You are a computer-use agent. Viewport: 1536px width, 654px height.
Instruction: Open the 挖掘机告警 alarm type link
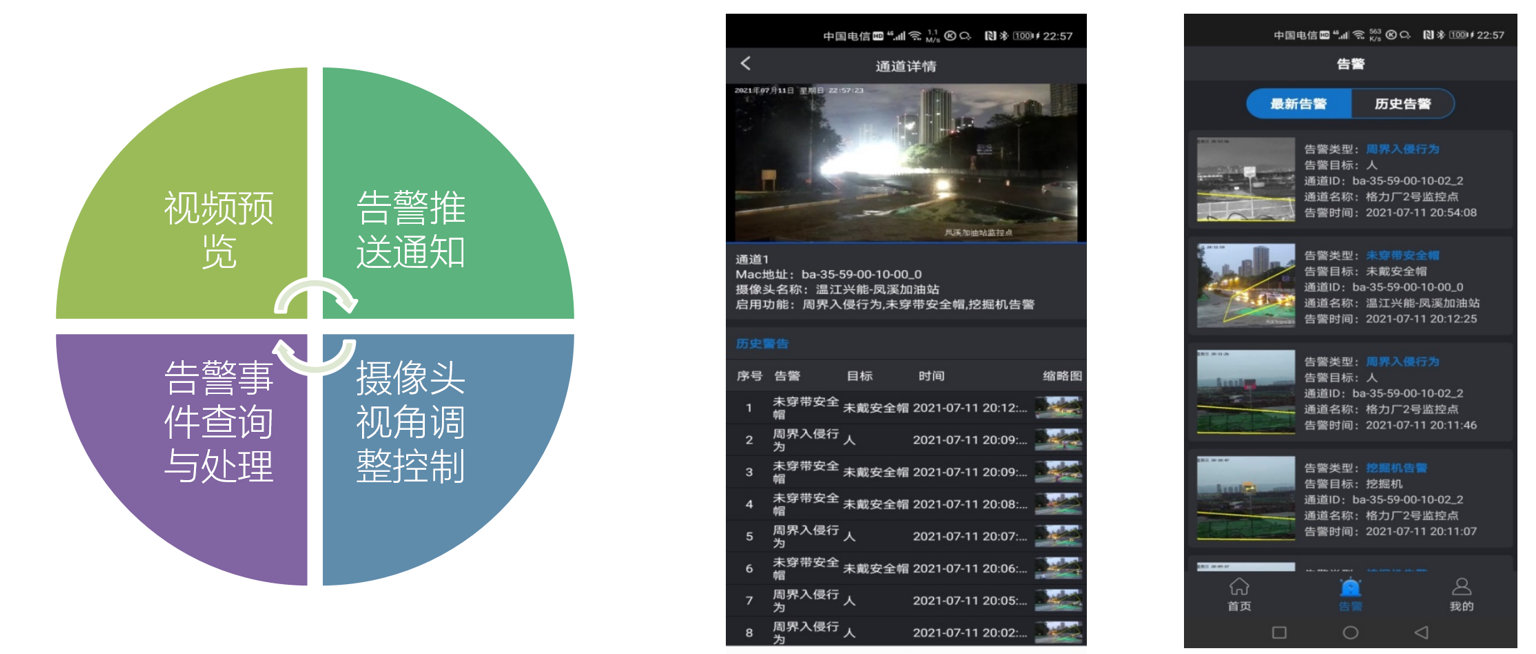tap(1396, 468)
